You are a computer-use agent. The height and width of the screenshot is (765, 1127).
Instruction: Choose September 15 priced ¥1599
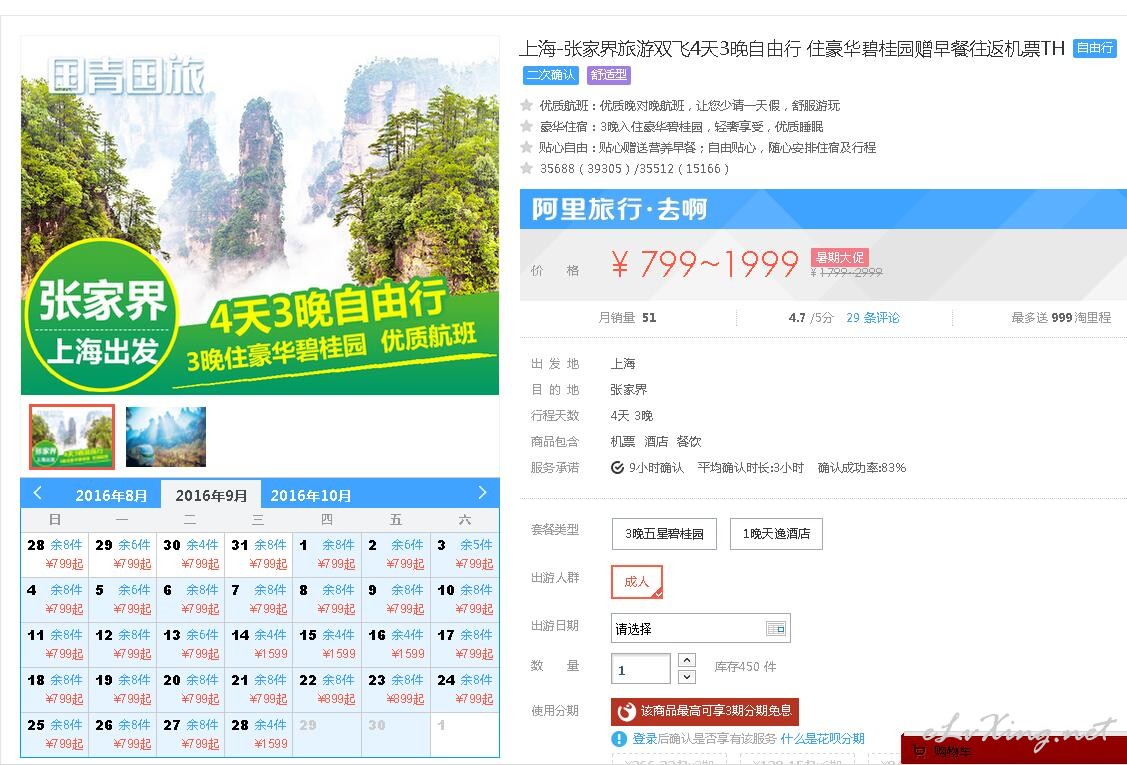[x=327, y=644]
